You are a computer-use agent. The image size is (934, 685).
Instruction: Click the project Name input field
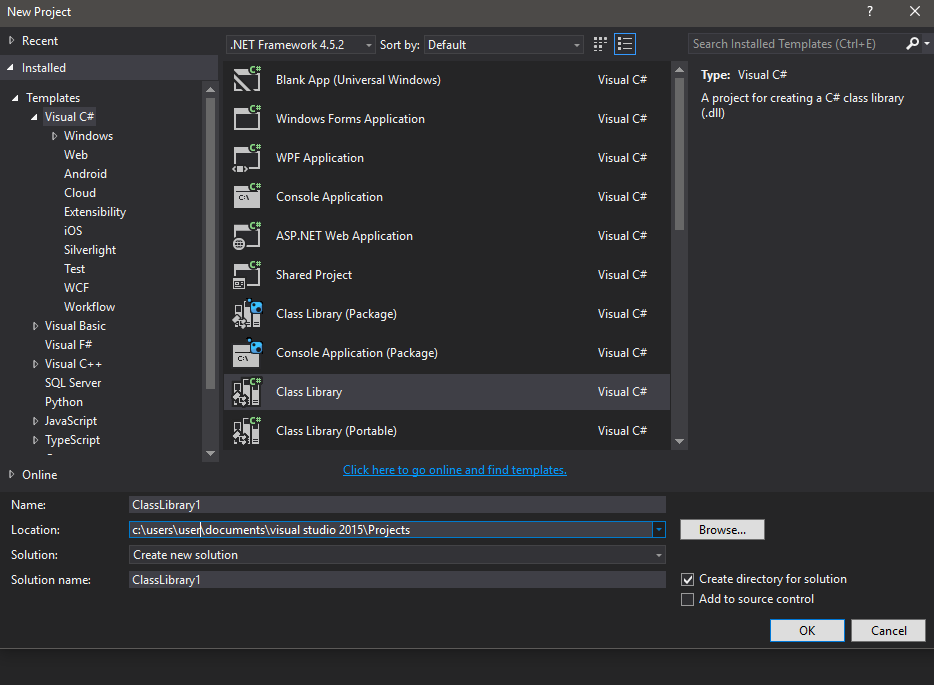pyautogui.click(x=397, y=505)
